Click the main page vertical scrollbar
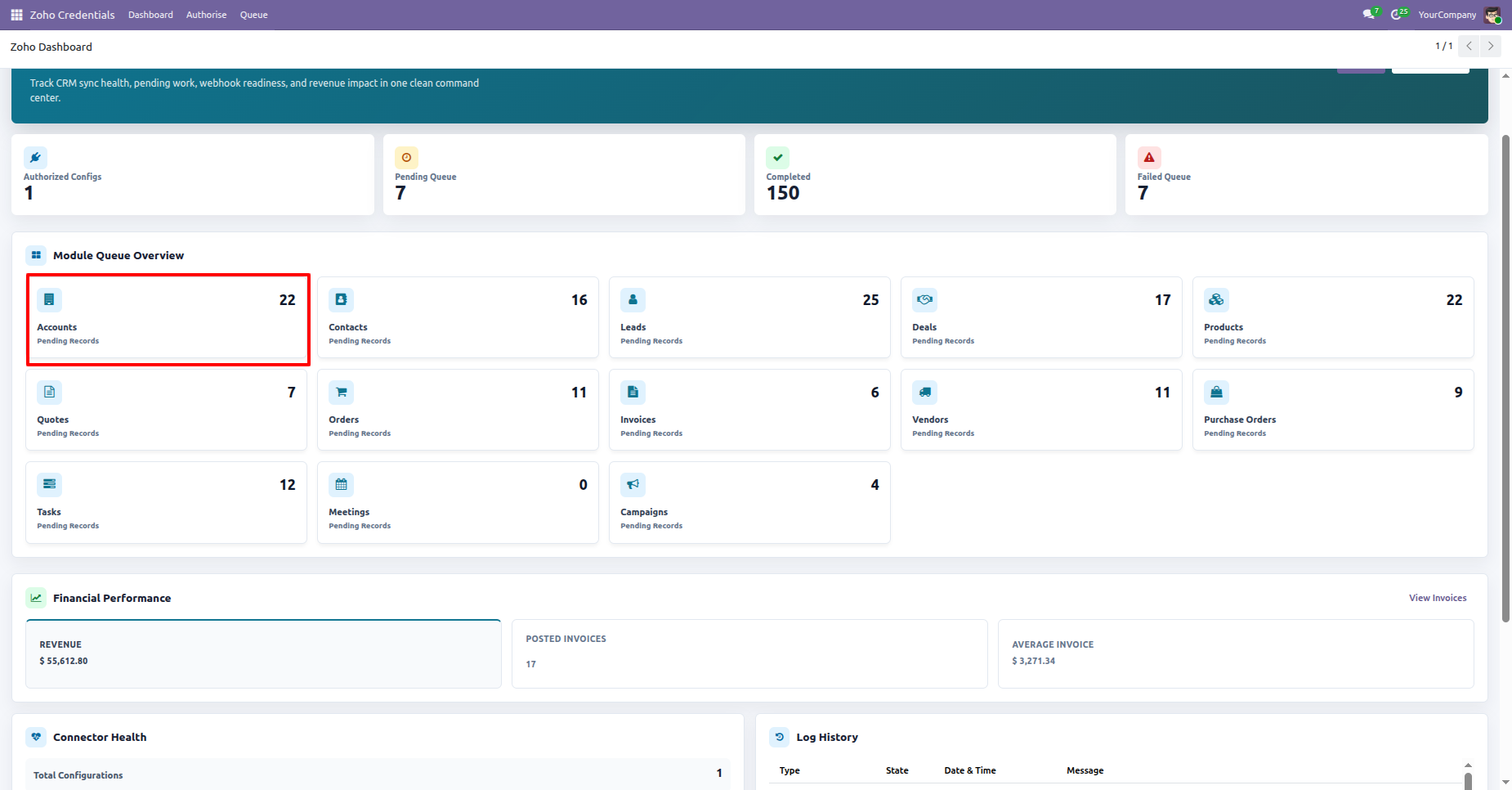This screenshot has width=1512, height=790. [x=1505, y=378]
